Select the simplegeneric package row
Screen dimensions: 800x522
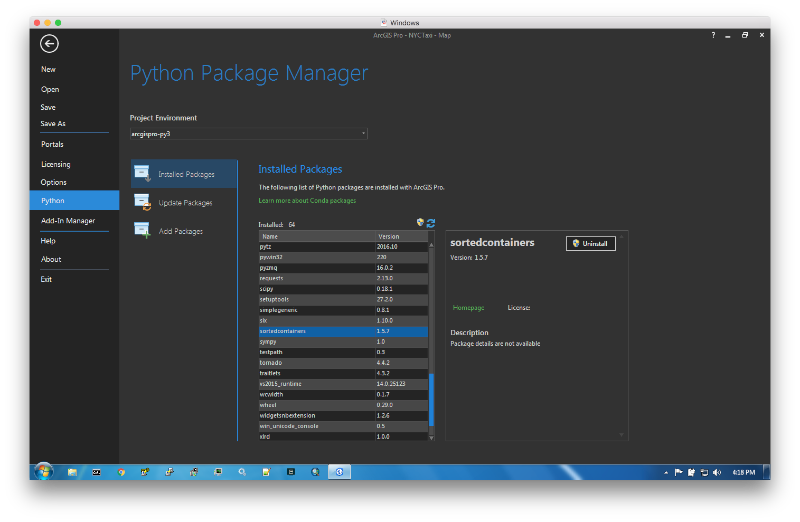(x=343, y=310)
